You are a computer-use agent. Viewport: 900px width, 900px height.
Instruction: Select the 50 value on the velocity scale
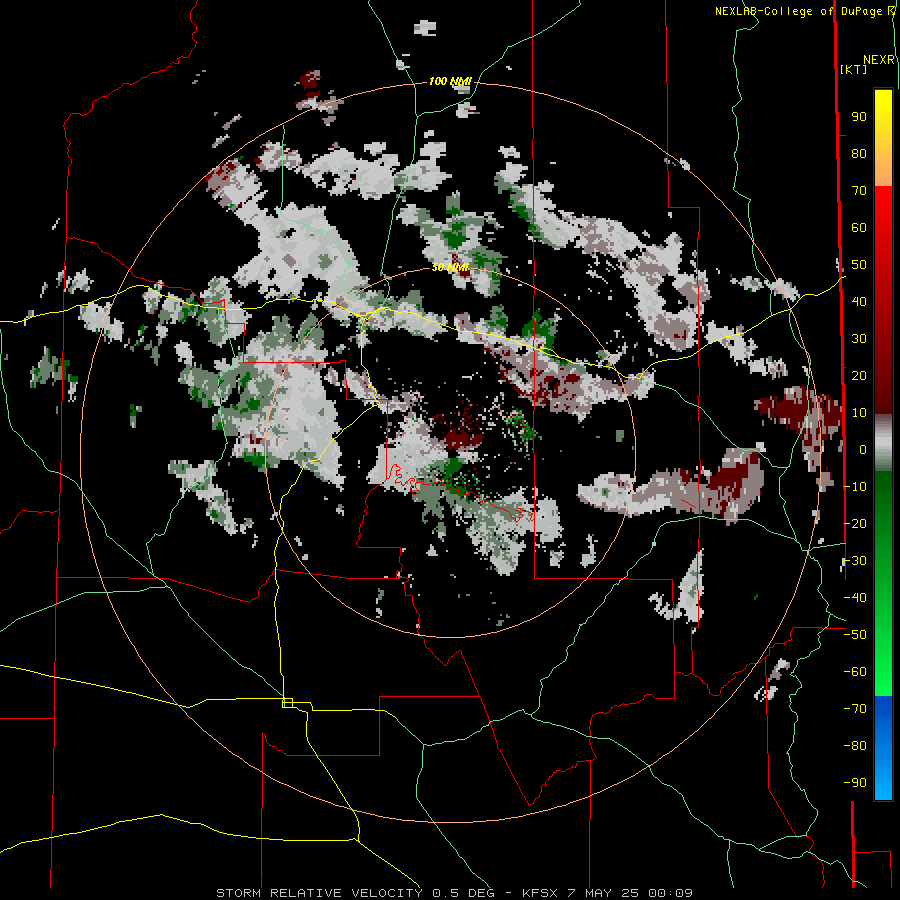[859, 265]
